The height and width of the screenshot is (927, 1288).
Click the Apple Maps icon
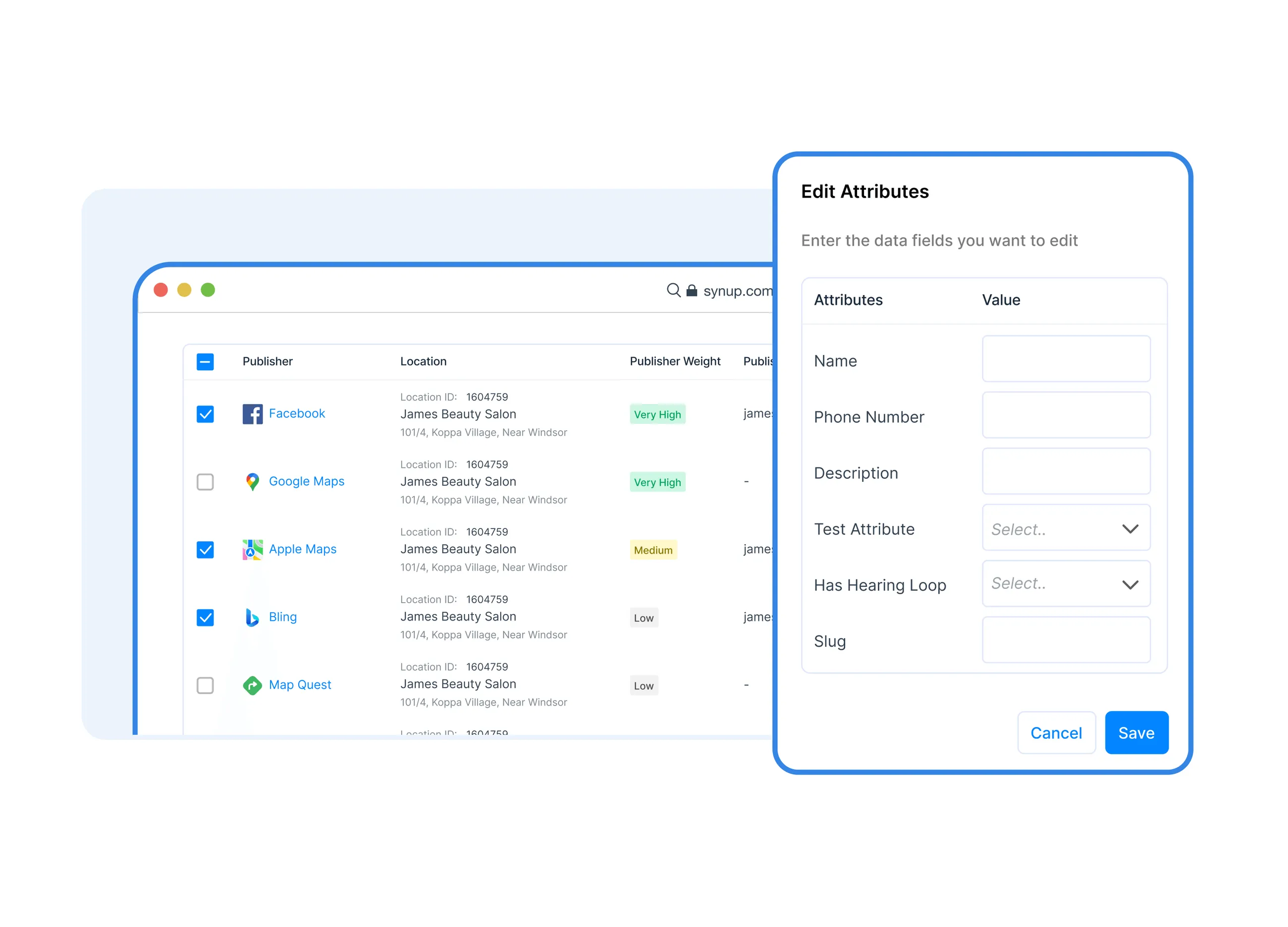click(x=252, y=550)
